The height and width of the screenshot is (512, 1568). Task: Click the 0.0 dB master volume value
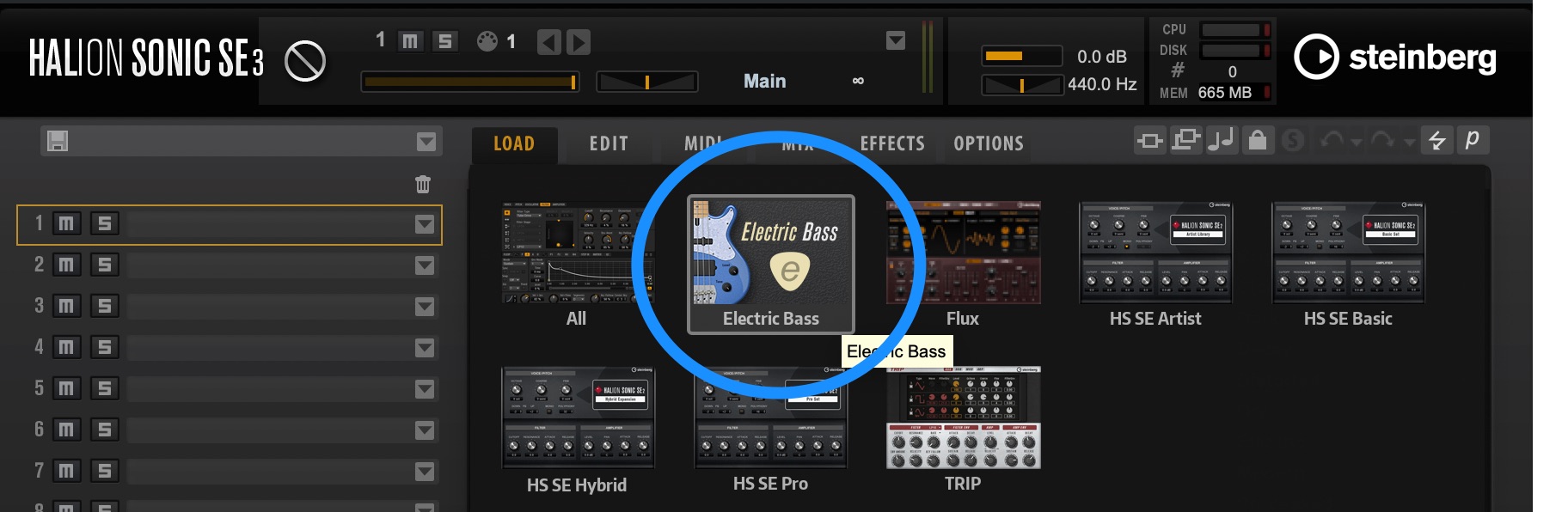pos(1102,57)
